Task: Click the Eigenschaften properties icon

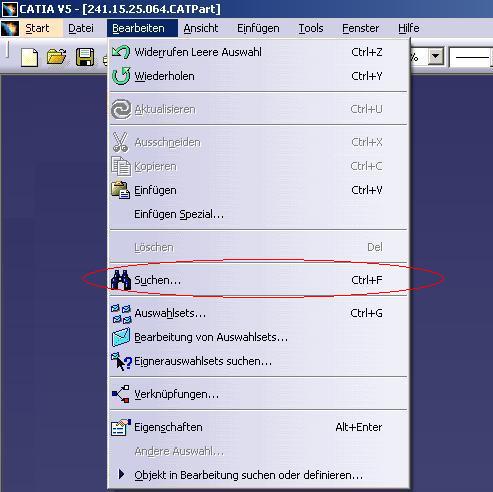Action: tap(121, 427)
